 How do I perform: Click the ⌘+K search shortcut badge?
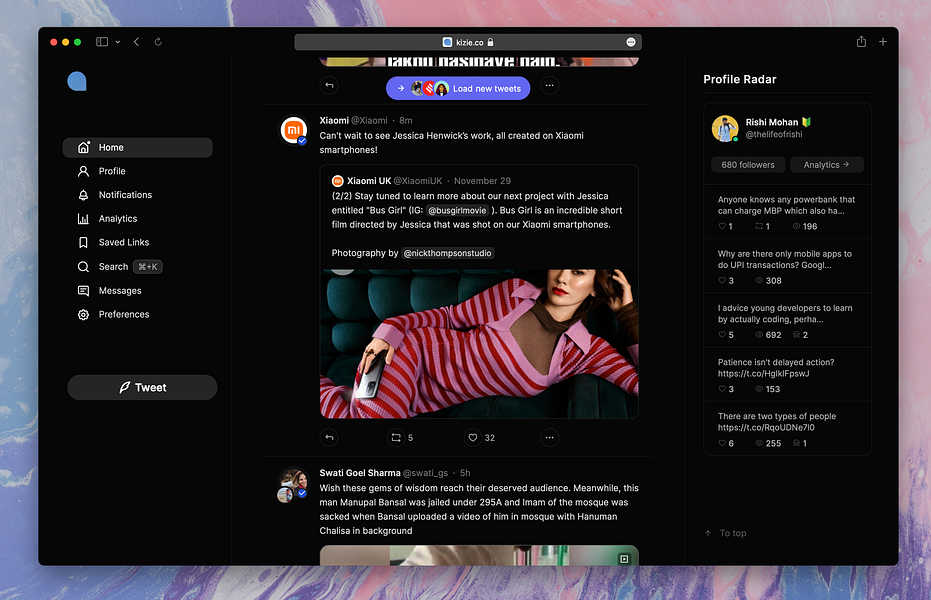tap(148, 267)
